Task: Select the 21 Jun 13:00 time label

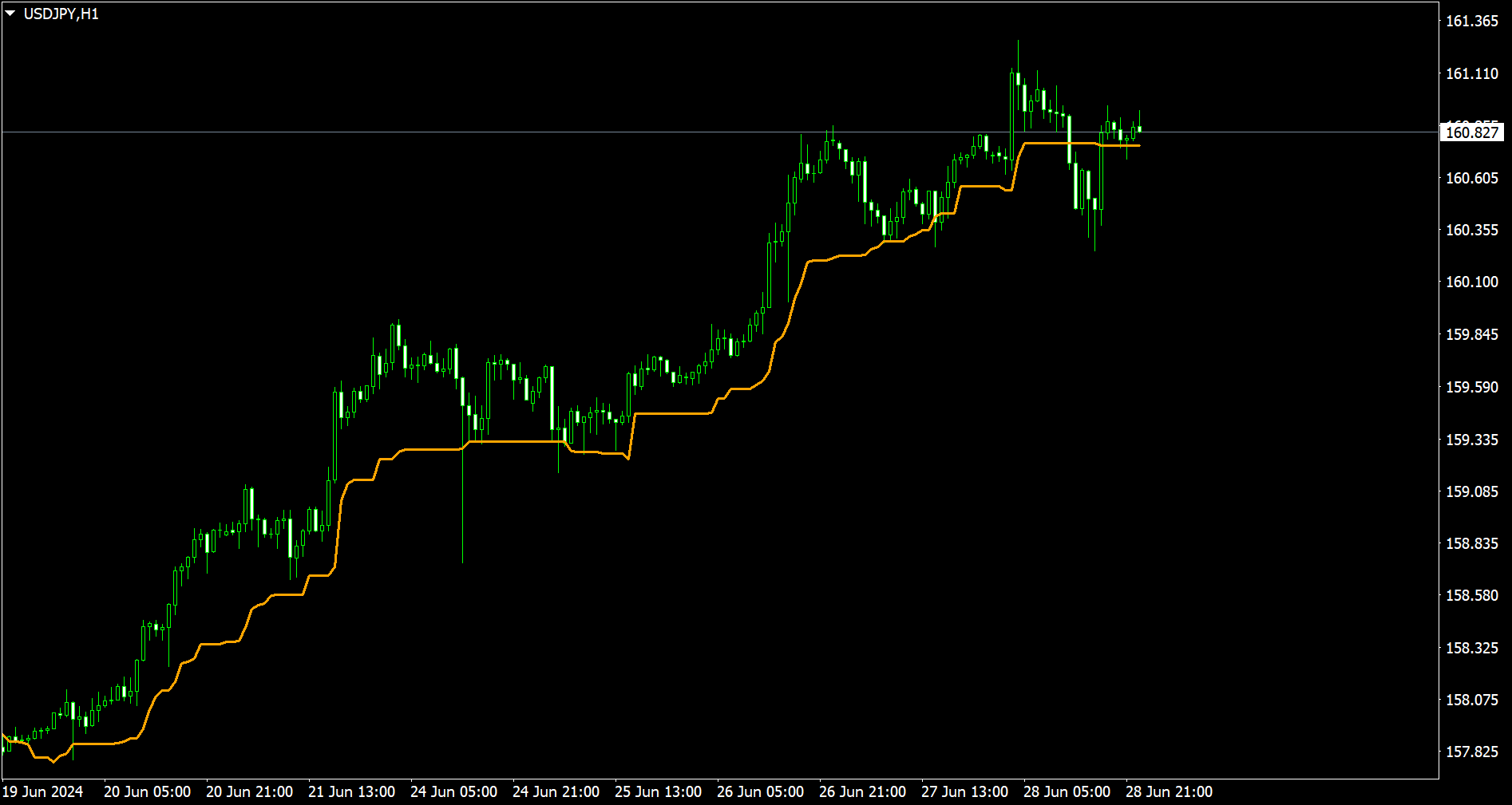Action: (351, 791)
